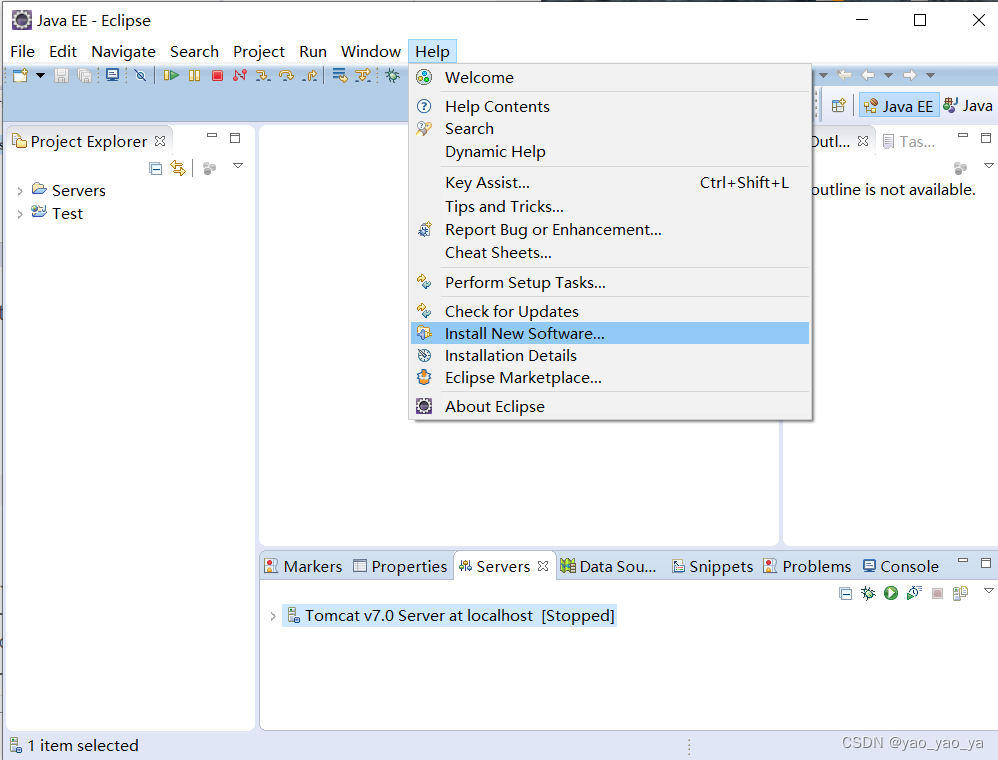The height and width of the screenshot is (760, 998).
Task: Choose About Eclipse menu entry
Action: [610, 406]
